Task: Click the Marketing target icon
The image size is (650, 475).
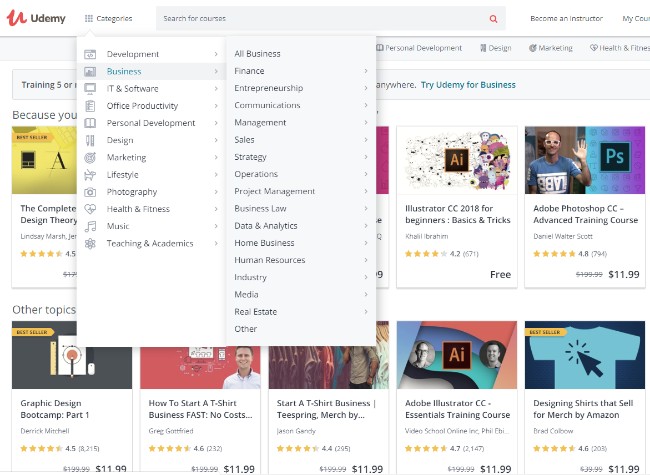Action: click(x=90, y=158)
